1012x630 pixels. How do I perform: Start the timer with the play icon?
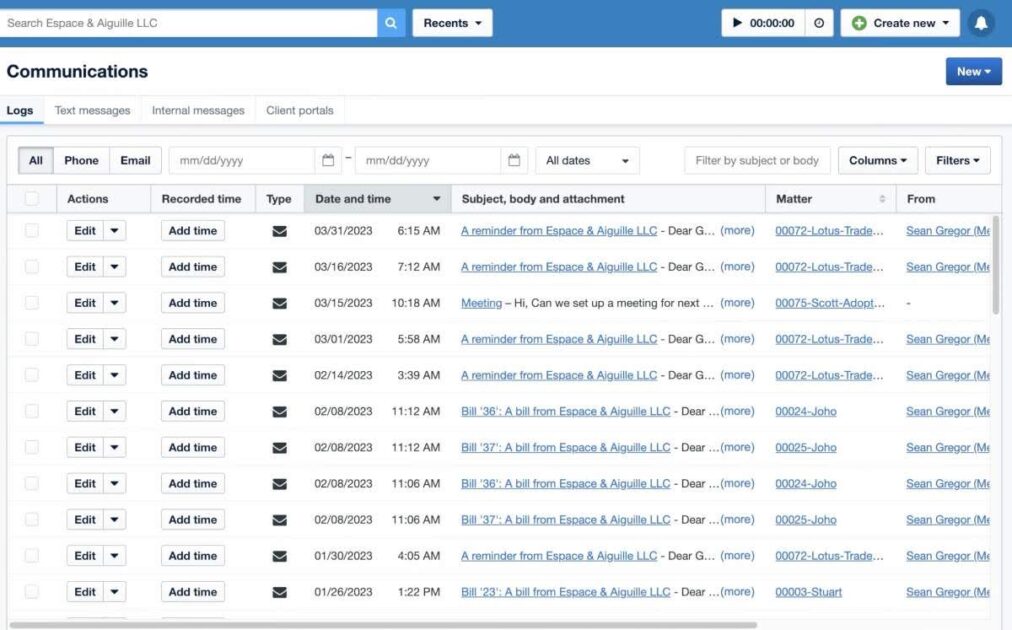(x=737, y=22)
